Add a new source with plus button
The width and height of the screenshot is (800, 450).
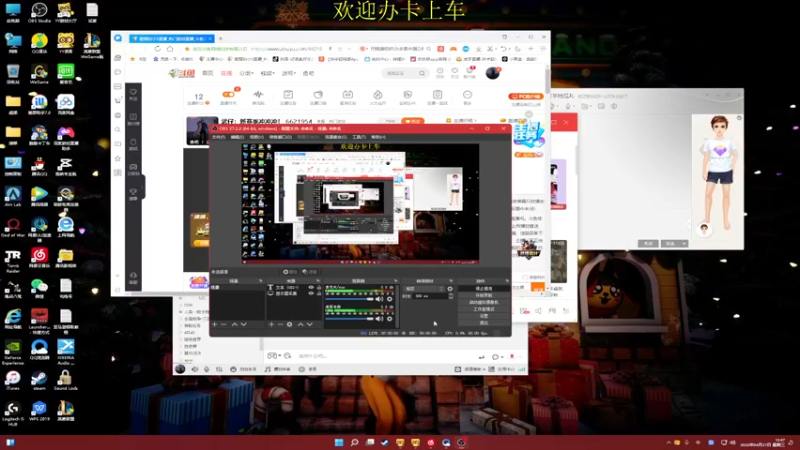tap(271, 324)
